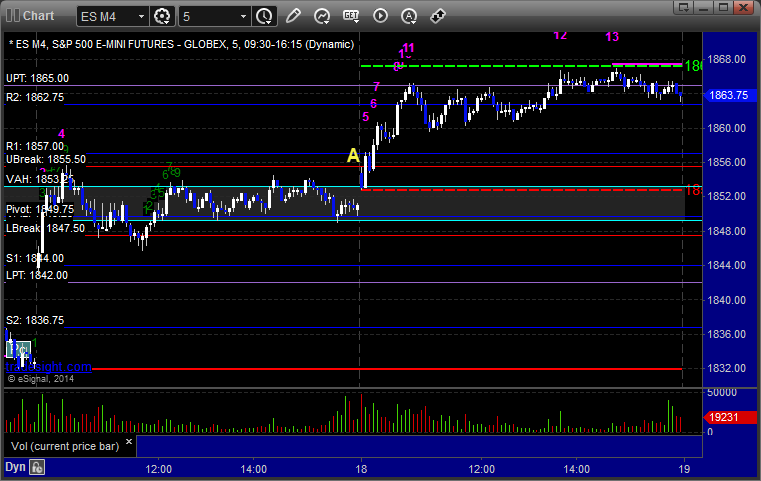Select the LBreak: 1847.50 level label

coord(45,228)
